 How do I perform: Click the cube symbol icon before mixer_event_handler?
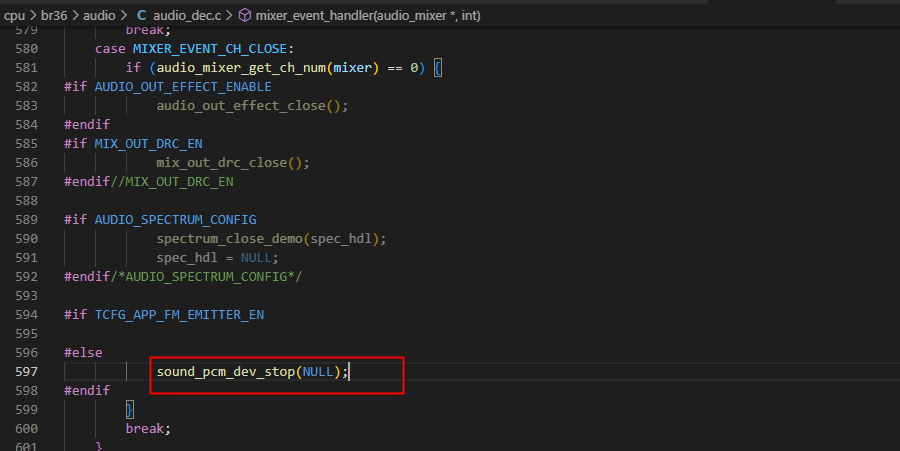[x=245, y=15]
